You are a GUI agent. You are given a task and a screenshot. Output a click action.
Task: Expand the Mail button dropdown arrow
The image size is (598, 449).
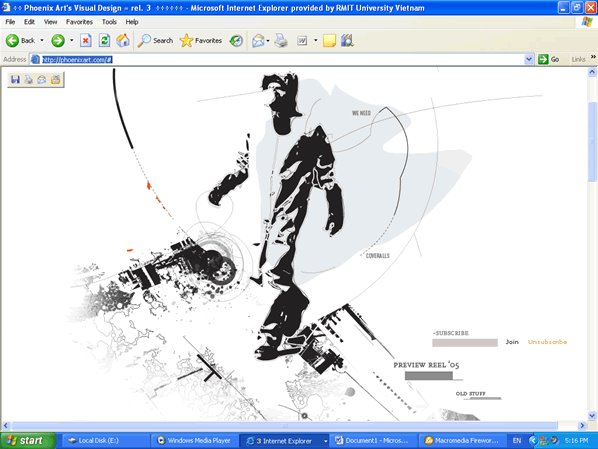pos(268,40)
